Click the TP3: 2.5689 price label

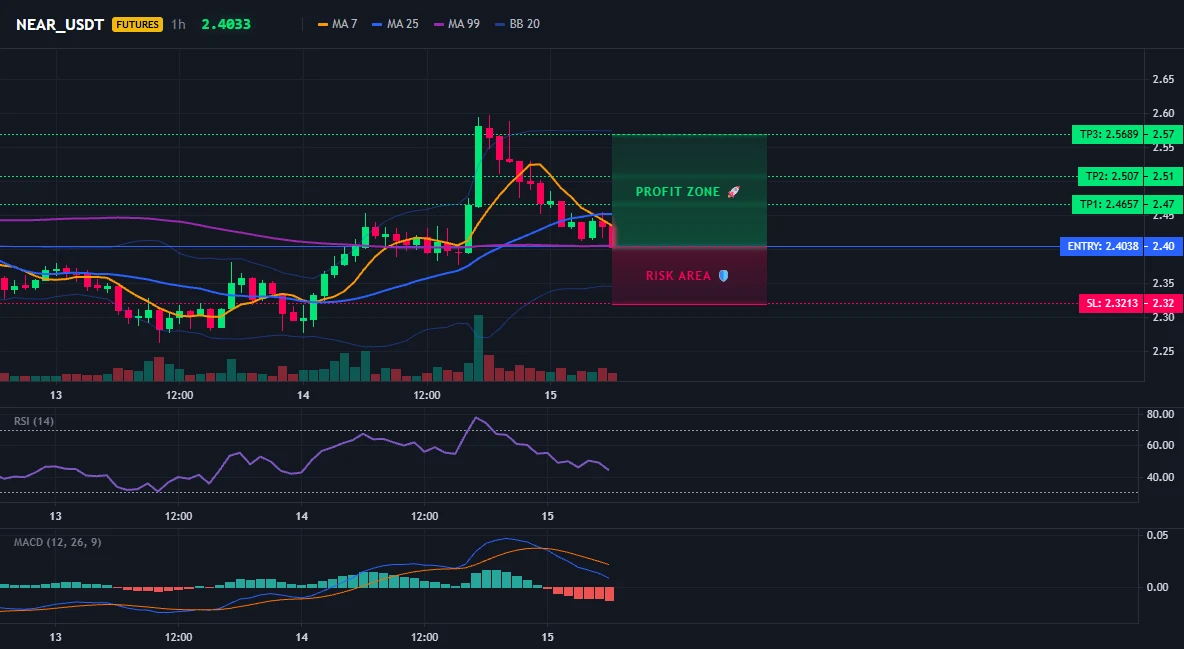pos(1108,134)
